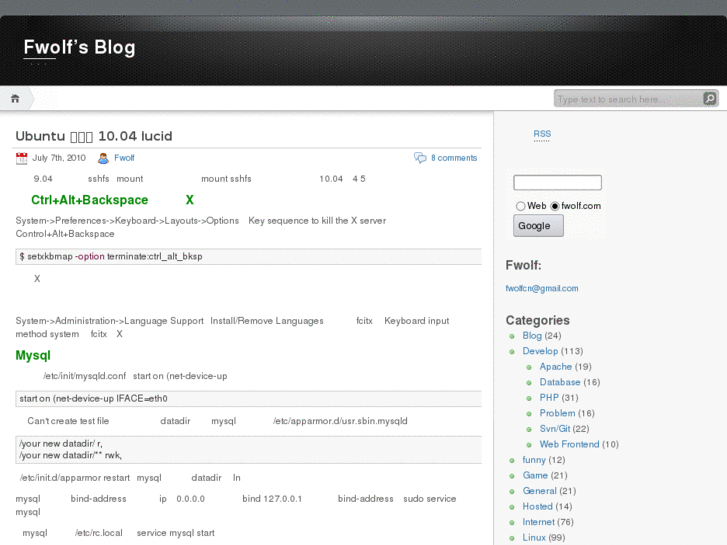Click the 'service mysql start' text
Screen dimensions: 727x545
[x=175, y=533]
